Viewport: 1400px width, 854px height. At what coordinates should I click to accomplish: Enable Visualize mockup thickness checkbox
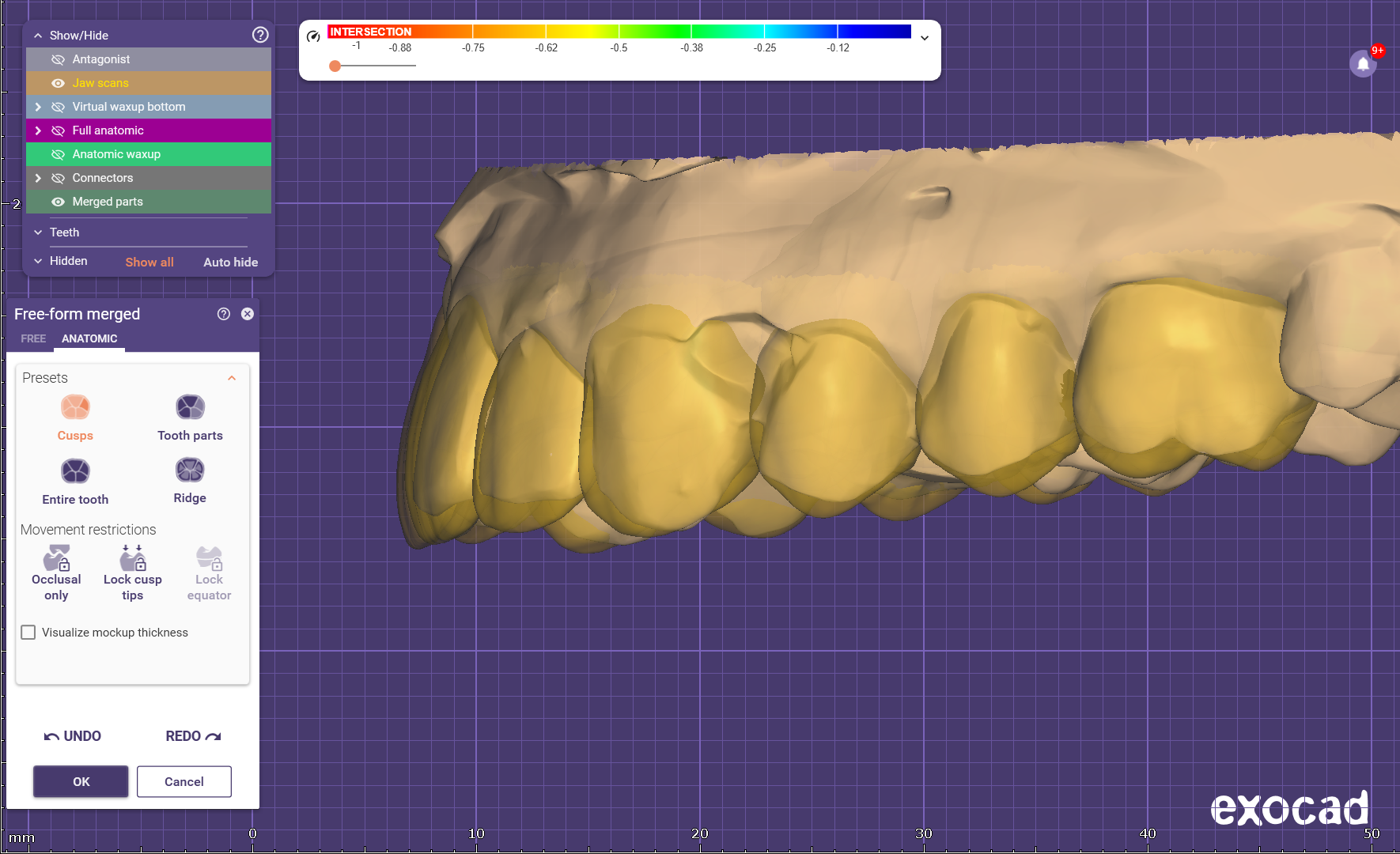click(x=28, y=633)
